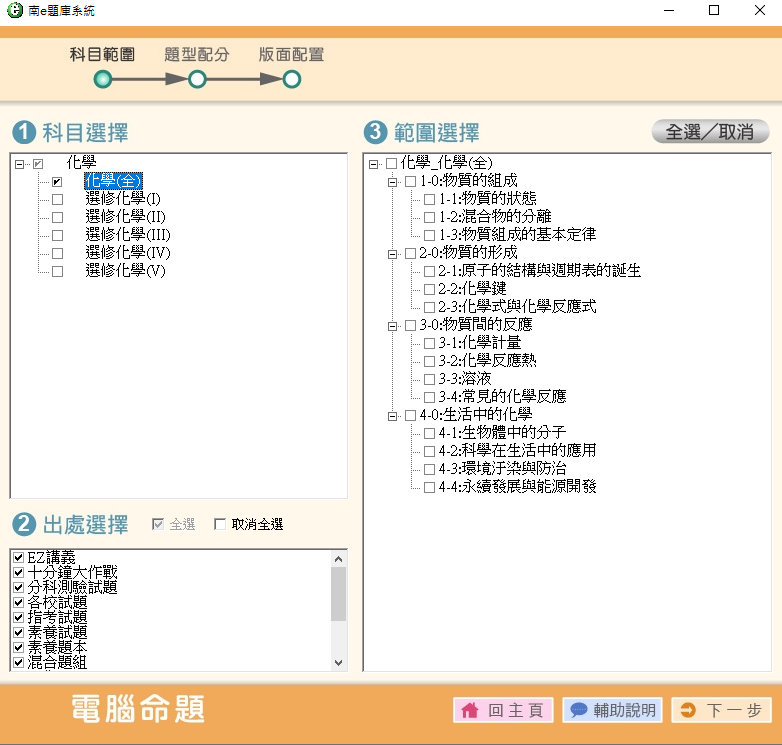Uncheck the 指考試題 source
The height and width of the screenshot is (745, 782).
click(19, 617)
